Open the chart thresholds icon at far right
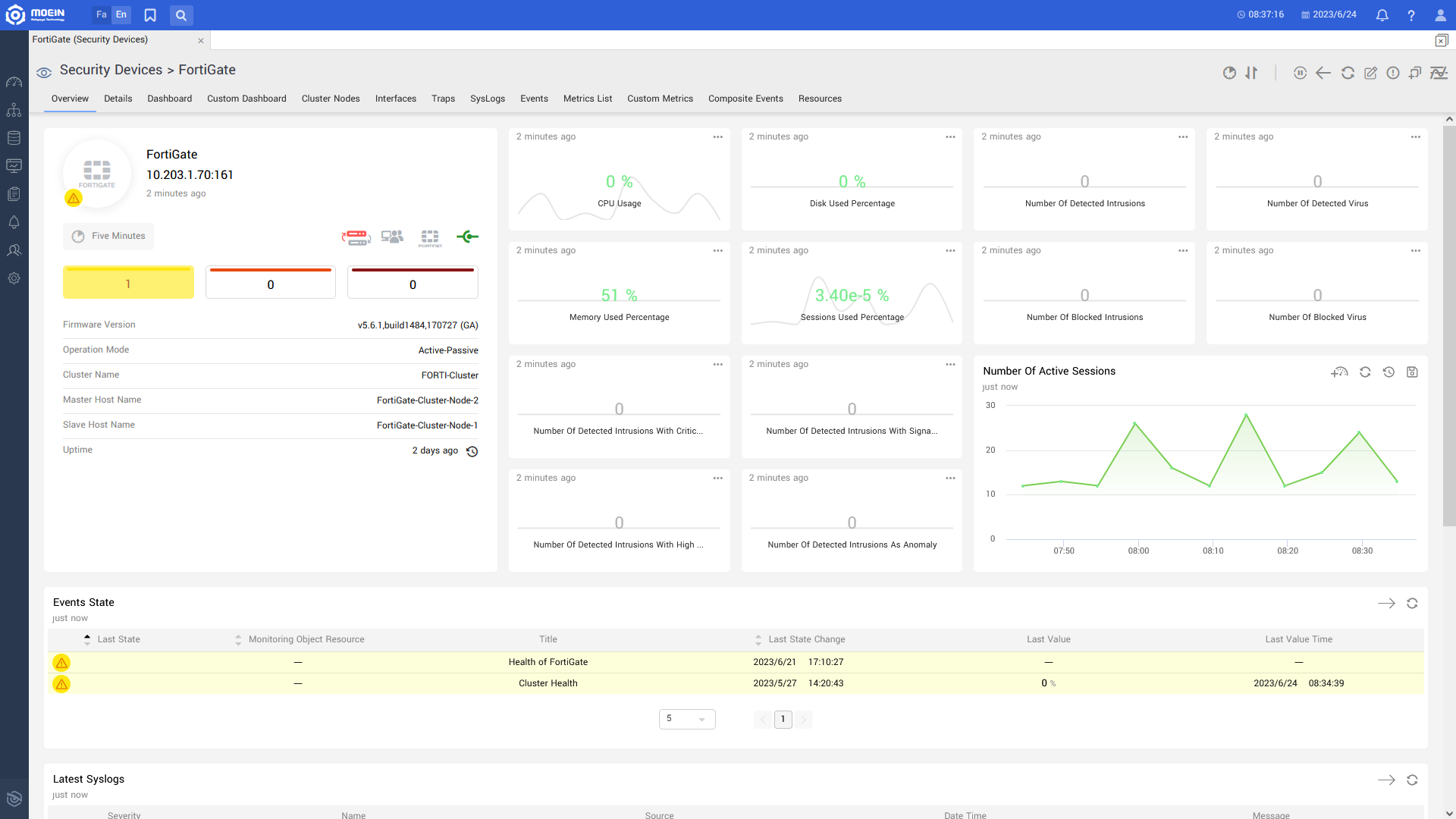Image resolution: width=1456 pixels, height=819 pixels. click(1439, 73)
